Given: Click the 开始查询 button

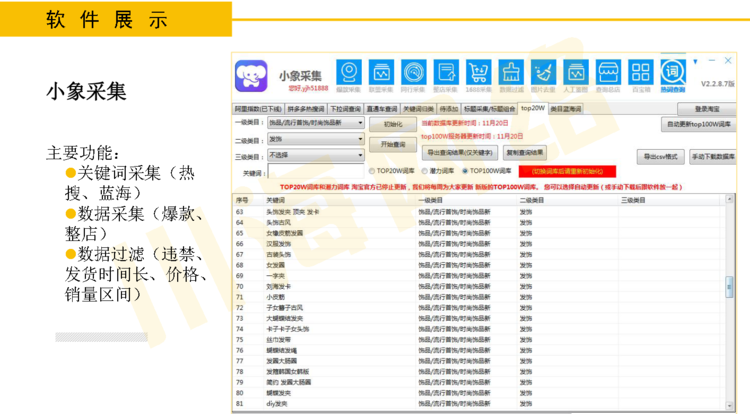Looking at the screenshot, I should point(393,144).
